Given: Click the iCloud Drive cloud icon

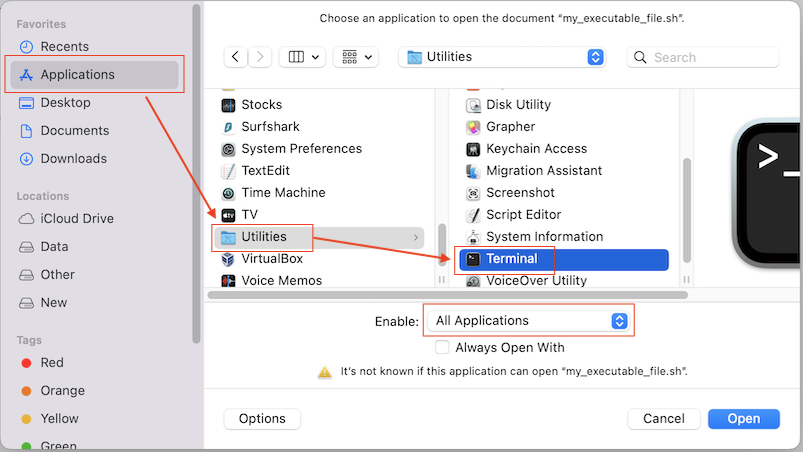Looking at the screenshot, I should [x=26, y=219].
